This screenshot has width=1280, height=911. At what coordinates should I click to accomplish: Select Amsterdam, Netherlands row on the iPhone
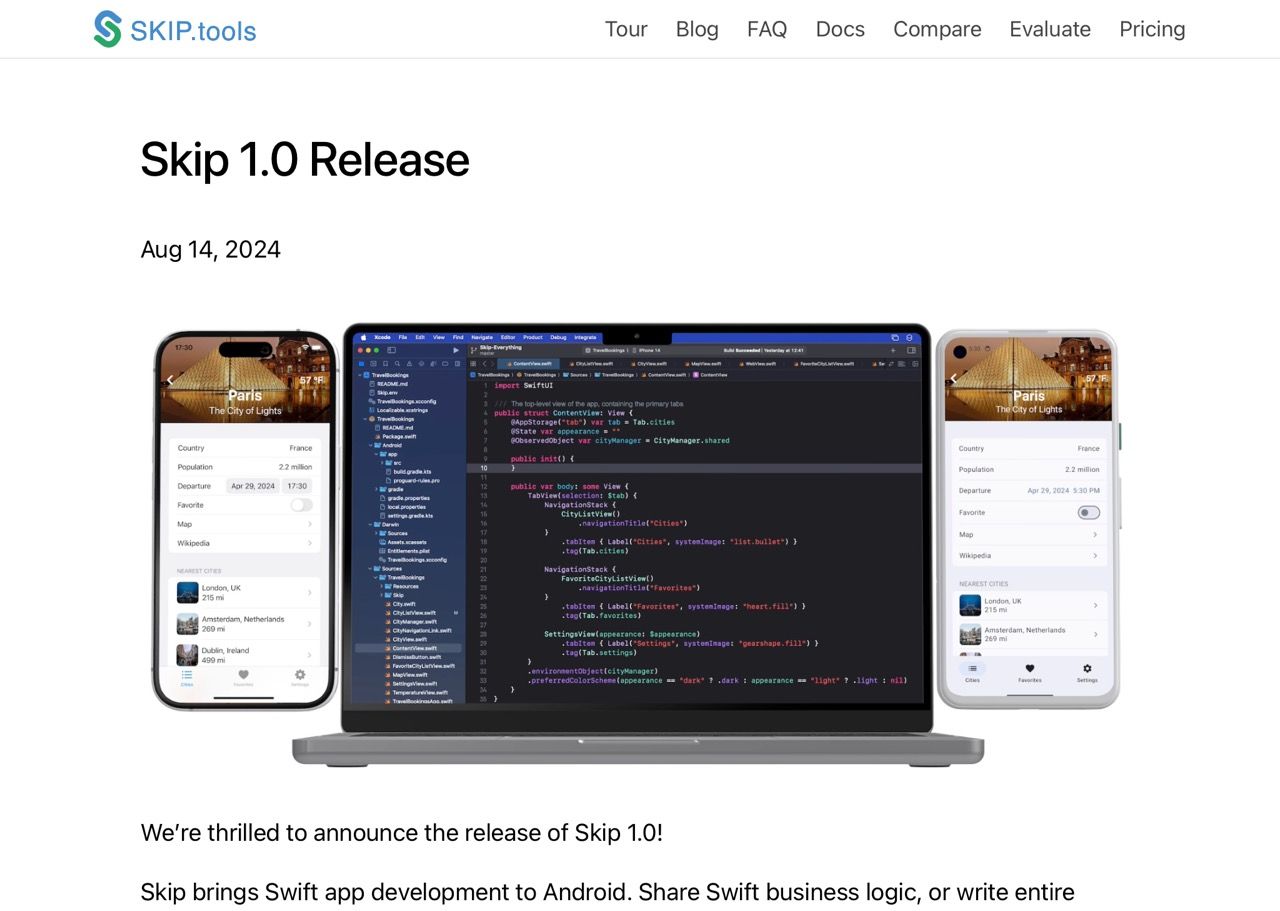coord(245,624)
